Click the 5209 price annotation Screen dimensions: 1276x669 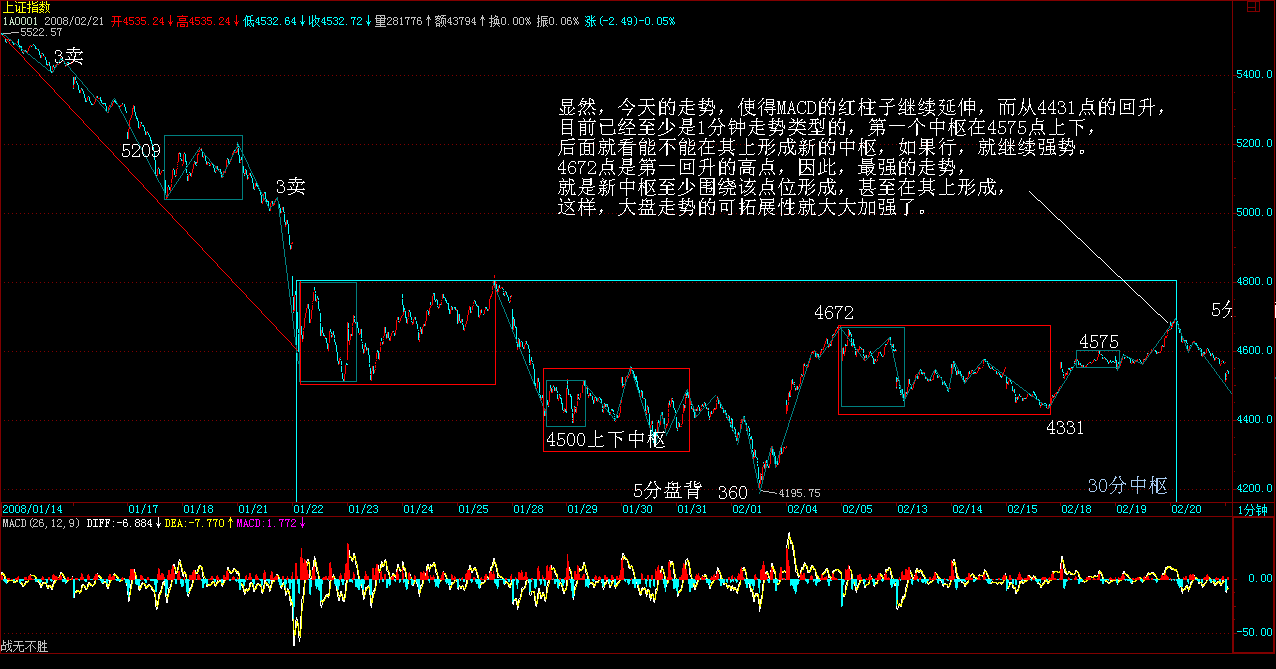coord(141,151)
